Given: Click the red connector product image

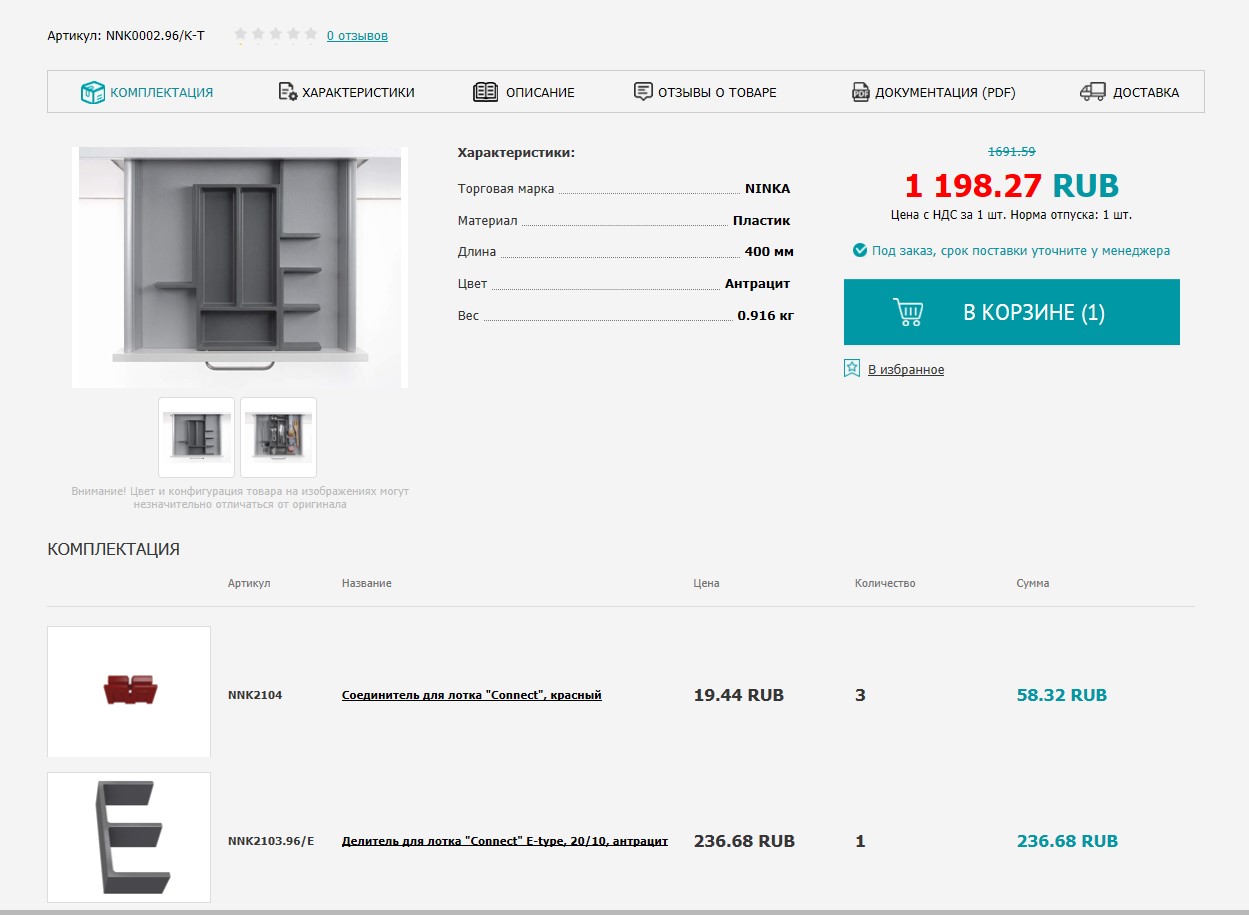Looking at the screenshot, I should 129,691.
